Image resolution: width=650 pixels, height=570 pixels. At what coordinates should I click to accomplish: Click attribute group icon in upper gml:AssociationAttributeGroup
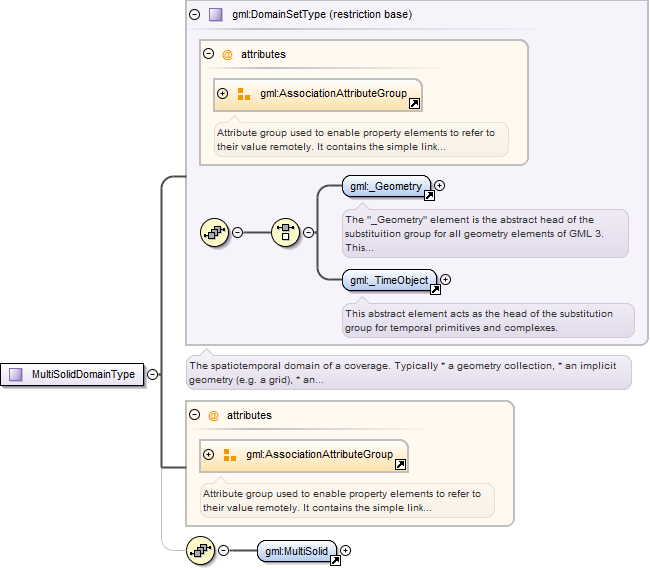pyautogui.click(x=244, y=94)
